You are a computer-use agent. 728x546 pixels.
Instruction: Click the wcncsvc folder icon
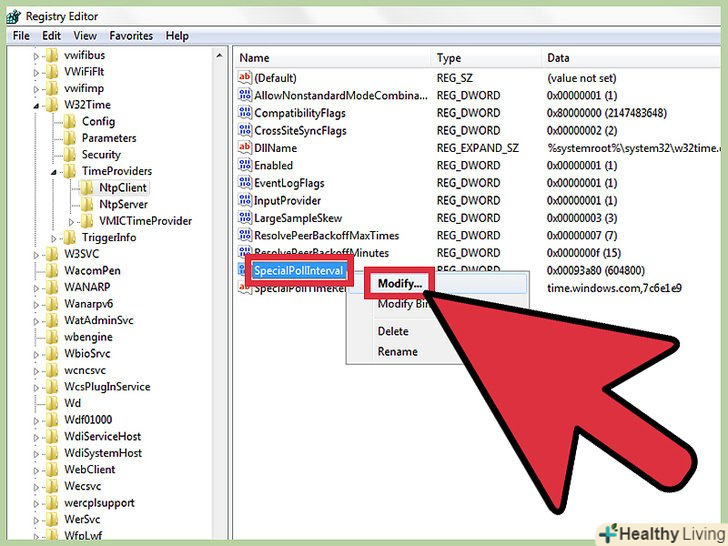point(52,370)
